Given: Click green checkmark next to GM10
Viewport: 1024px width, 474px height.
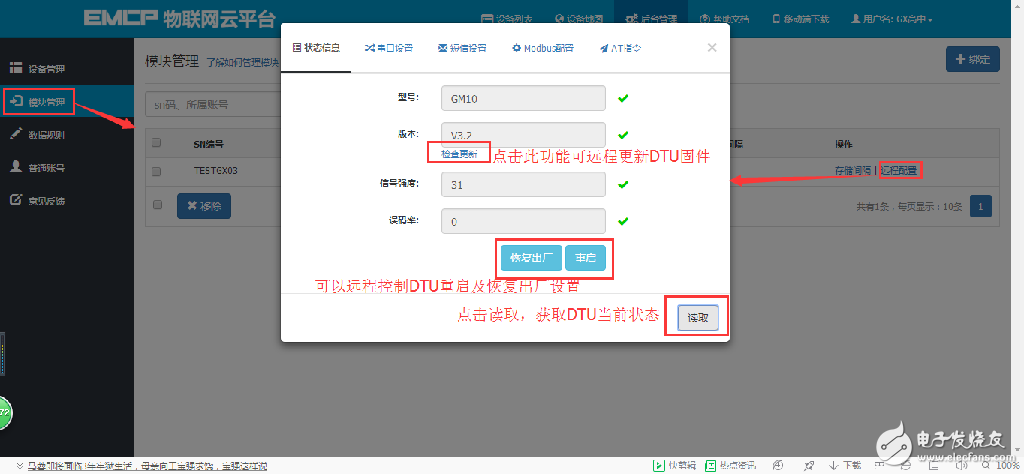Looking at the screenshot, I should click(x=623, y=99).
